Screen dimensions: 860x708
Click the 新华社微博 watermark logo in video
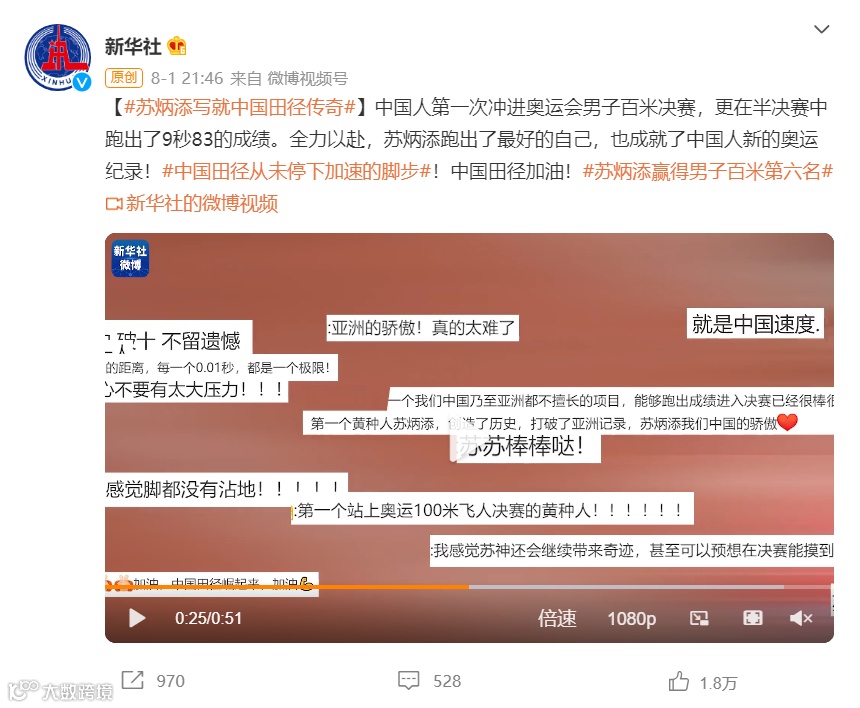click(130, 258)
